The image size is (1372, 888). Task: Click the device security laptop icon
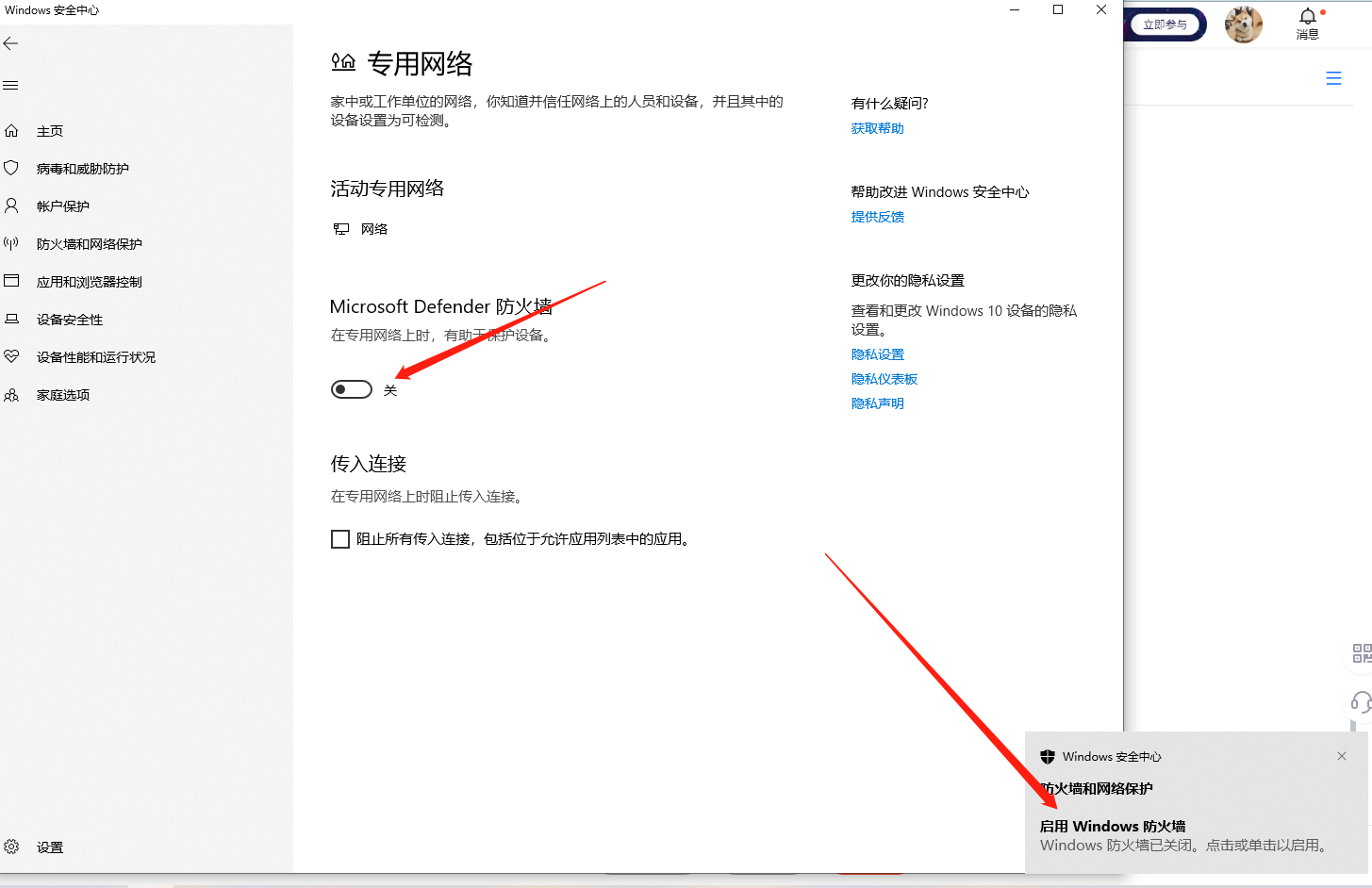click(11, 319)
